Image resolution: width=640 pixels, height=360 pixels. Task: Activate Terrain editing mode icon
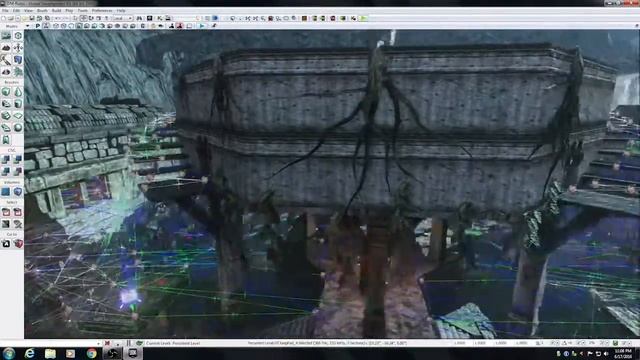(6, 48)
